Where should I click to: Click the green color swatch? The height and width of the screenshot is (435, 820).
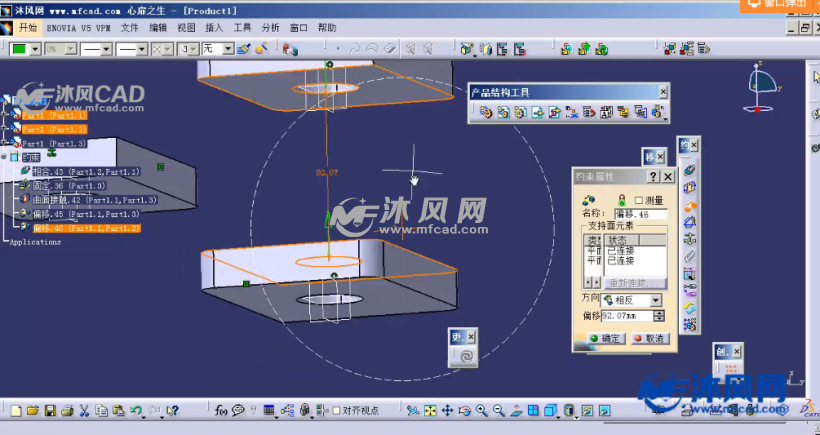click(x=19, y=49)
